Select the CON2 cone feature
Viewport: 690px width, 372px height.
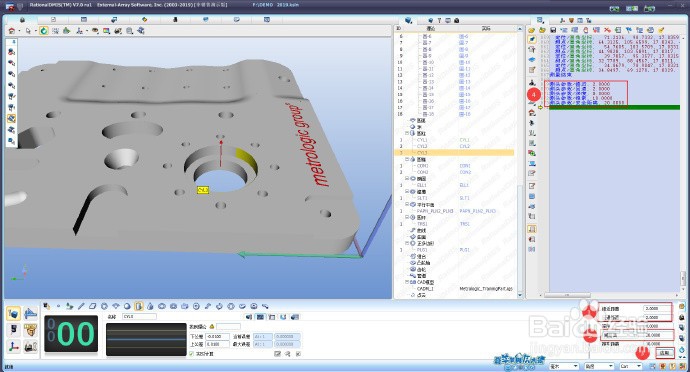422,172
